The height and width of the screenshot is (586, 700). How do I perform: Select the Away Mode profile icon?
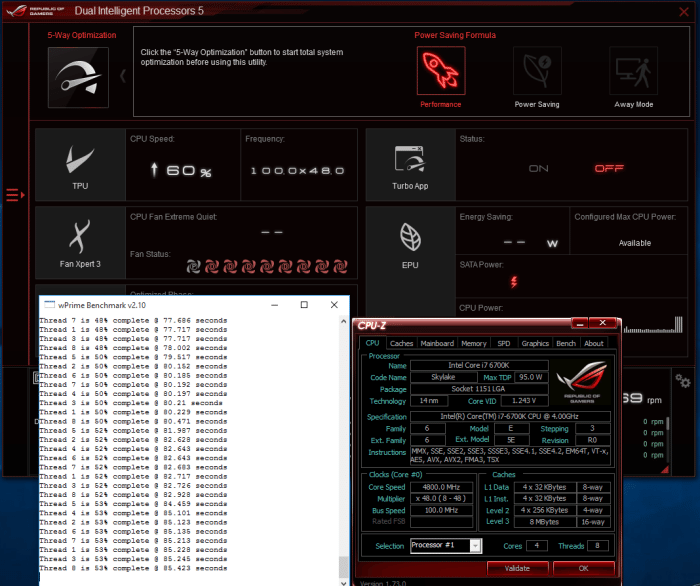(633, 71)
